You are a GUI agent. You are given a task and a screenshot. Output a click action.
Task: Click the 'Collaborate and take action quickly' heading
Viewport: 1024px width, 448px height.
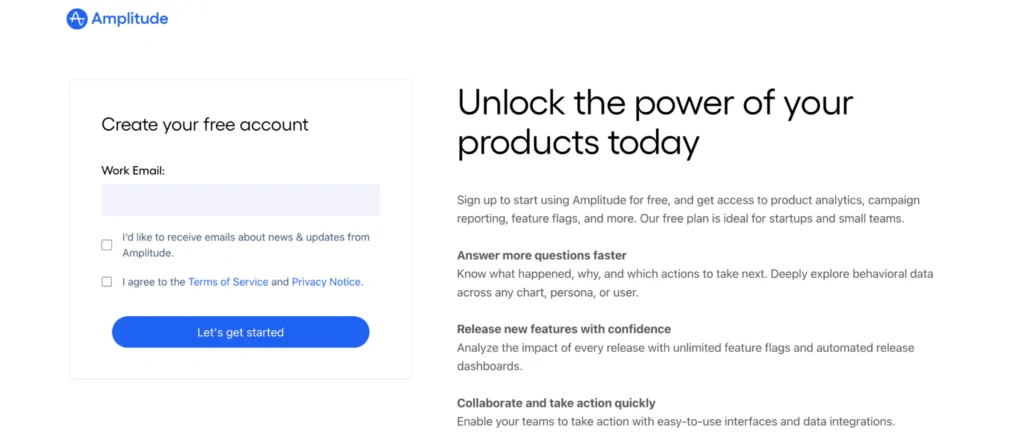(x=556, y=403)
